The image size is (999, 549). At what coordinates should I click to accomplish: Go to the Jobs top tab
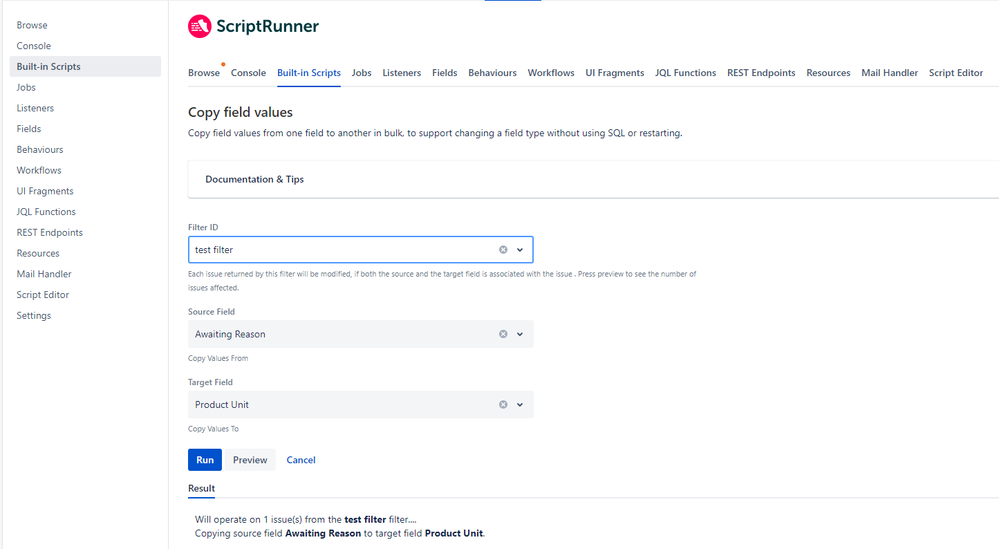(x=361, y=73)
